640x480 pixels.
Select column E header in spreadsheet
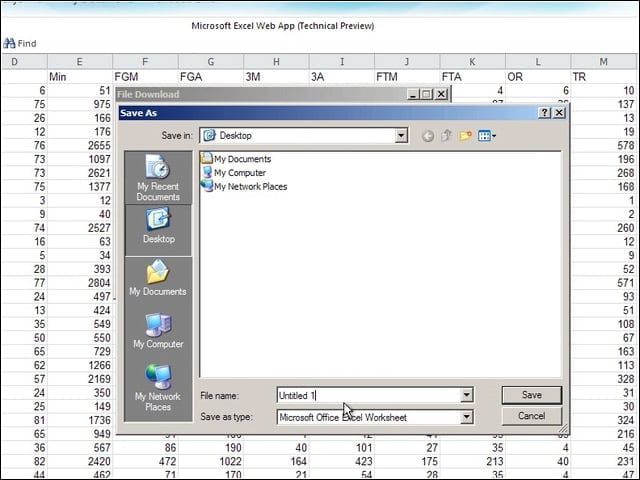(x=80, y=62)
